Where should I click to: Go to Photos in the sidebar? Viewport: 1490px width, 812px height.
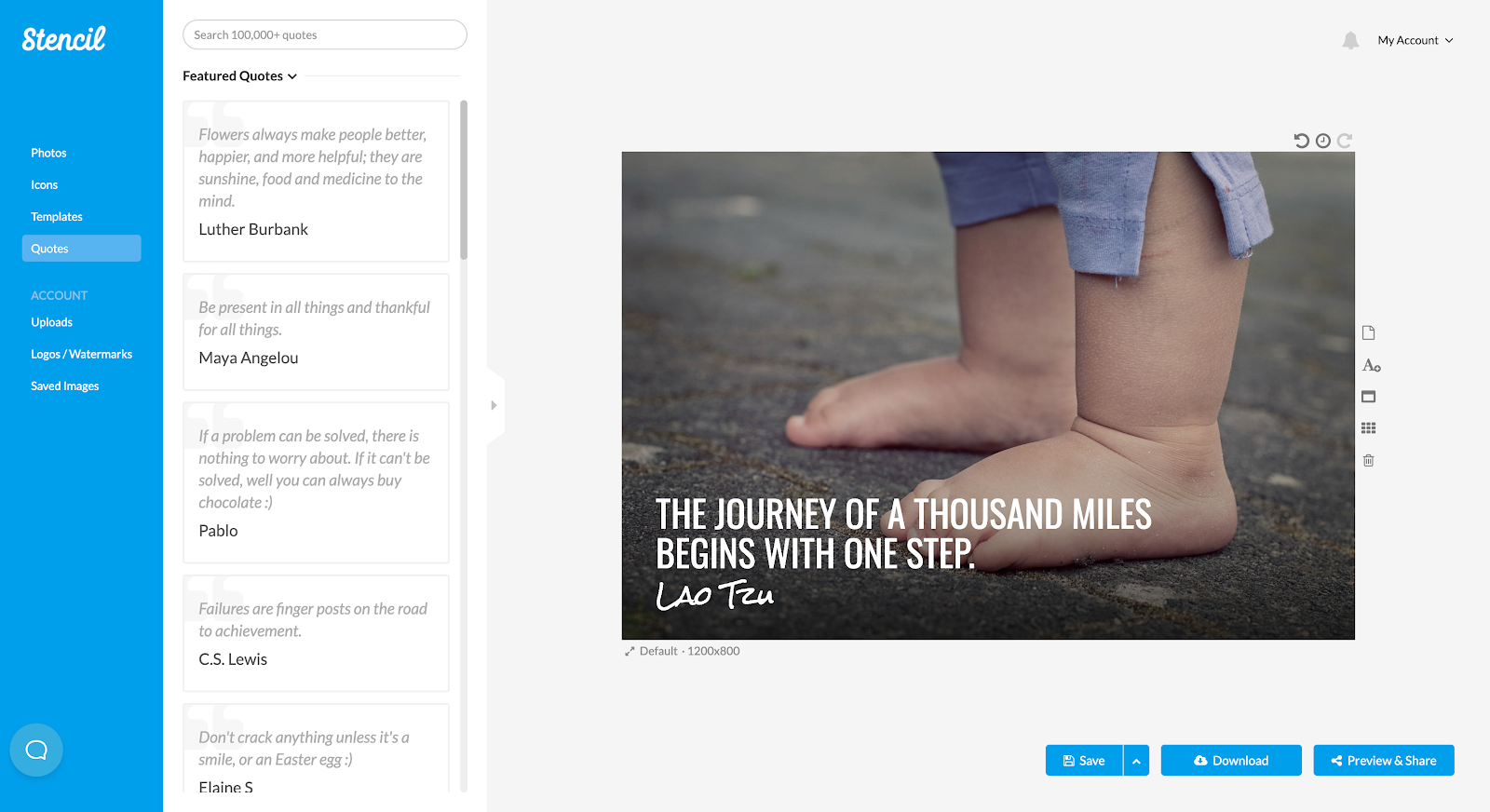point(48,153)
